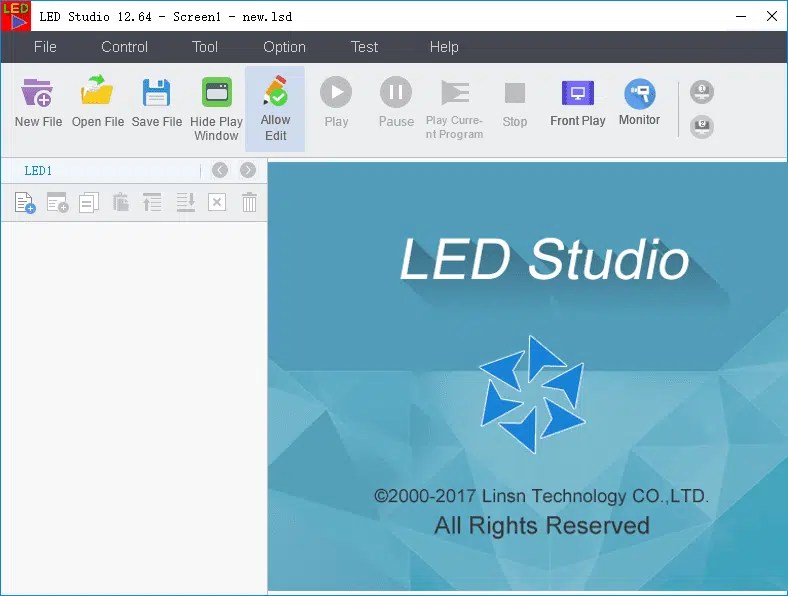This screenshot has height=596, width=788.
Task: Open the Test menu
Action: pyautogui.click(x=364, y=47)
